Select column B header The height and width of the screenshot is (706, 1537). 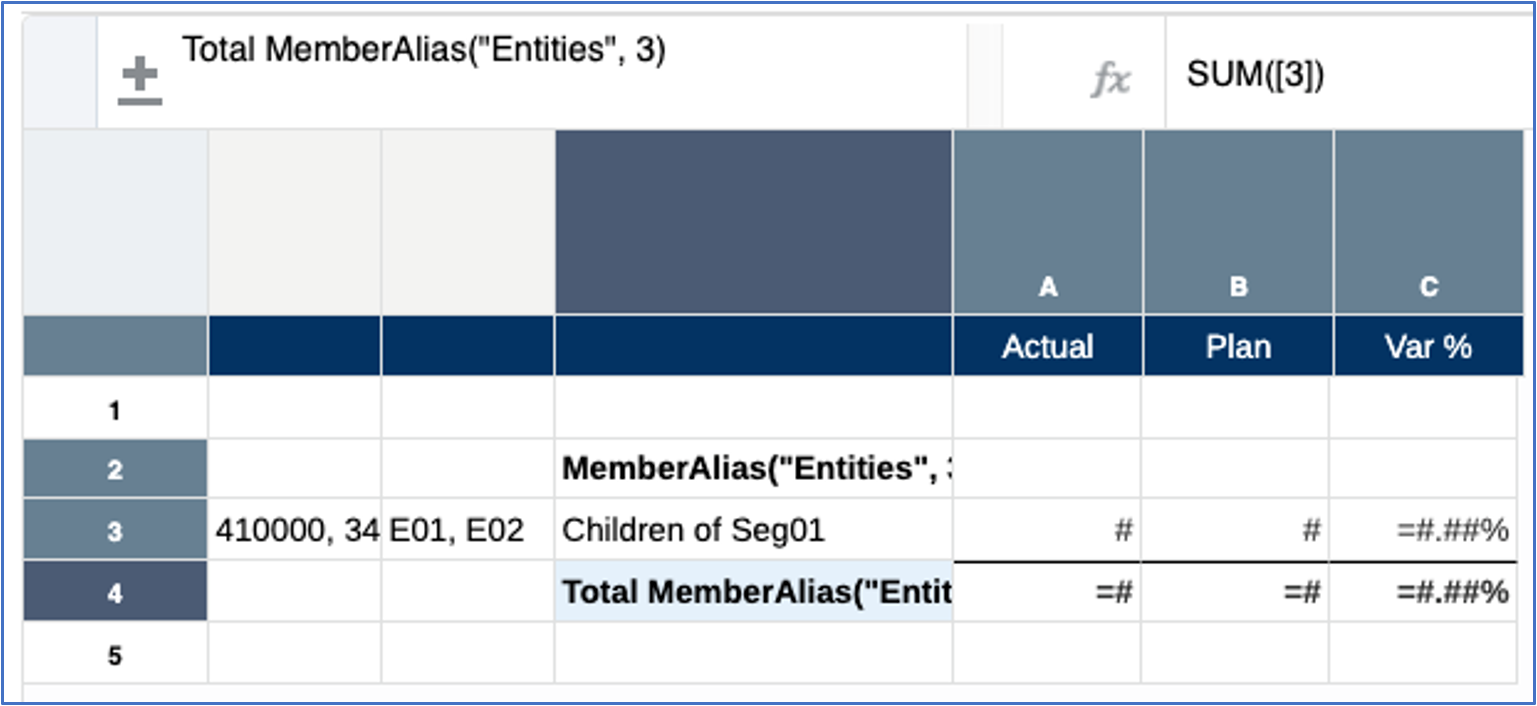tap(1237, 287)
